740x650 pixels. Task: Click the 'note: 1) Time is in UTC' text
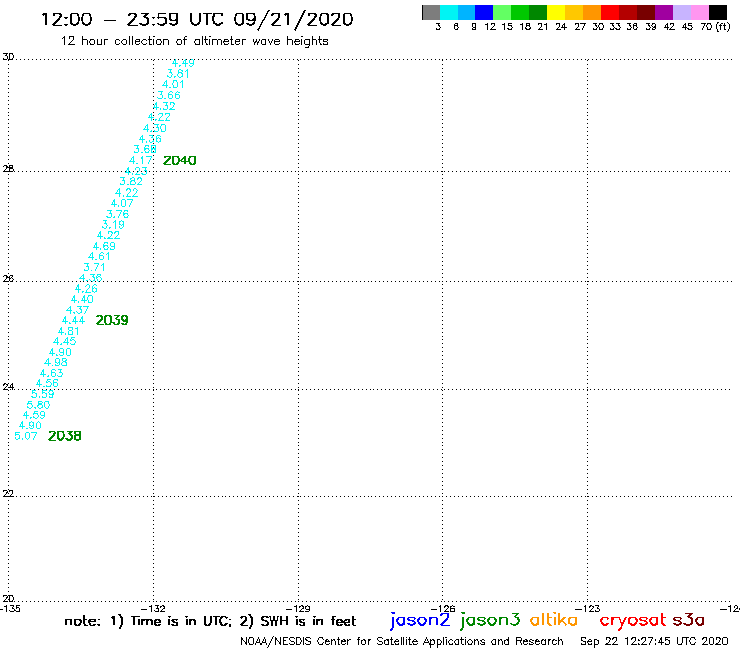[x=148, y=621]
